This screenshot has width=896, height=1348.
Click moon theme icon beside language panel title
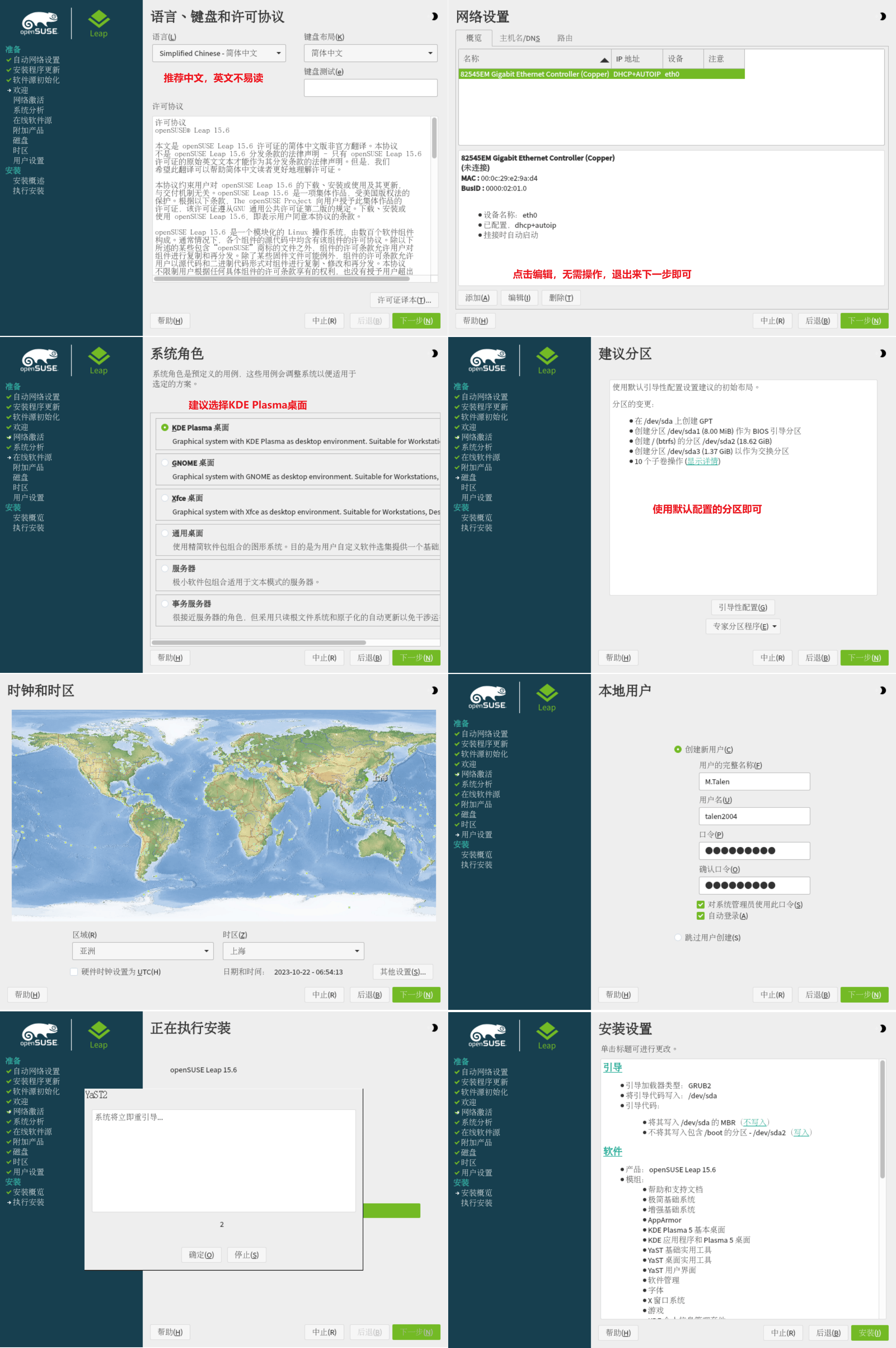[x=434, y=17]
